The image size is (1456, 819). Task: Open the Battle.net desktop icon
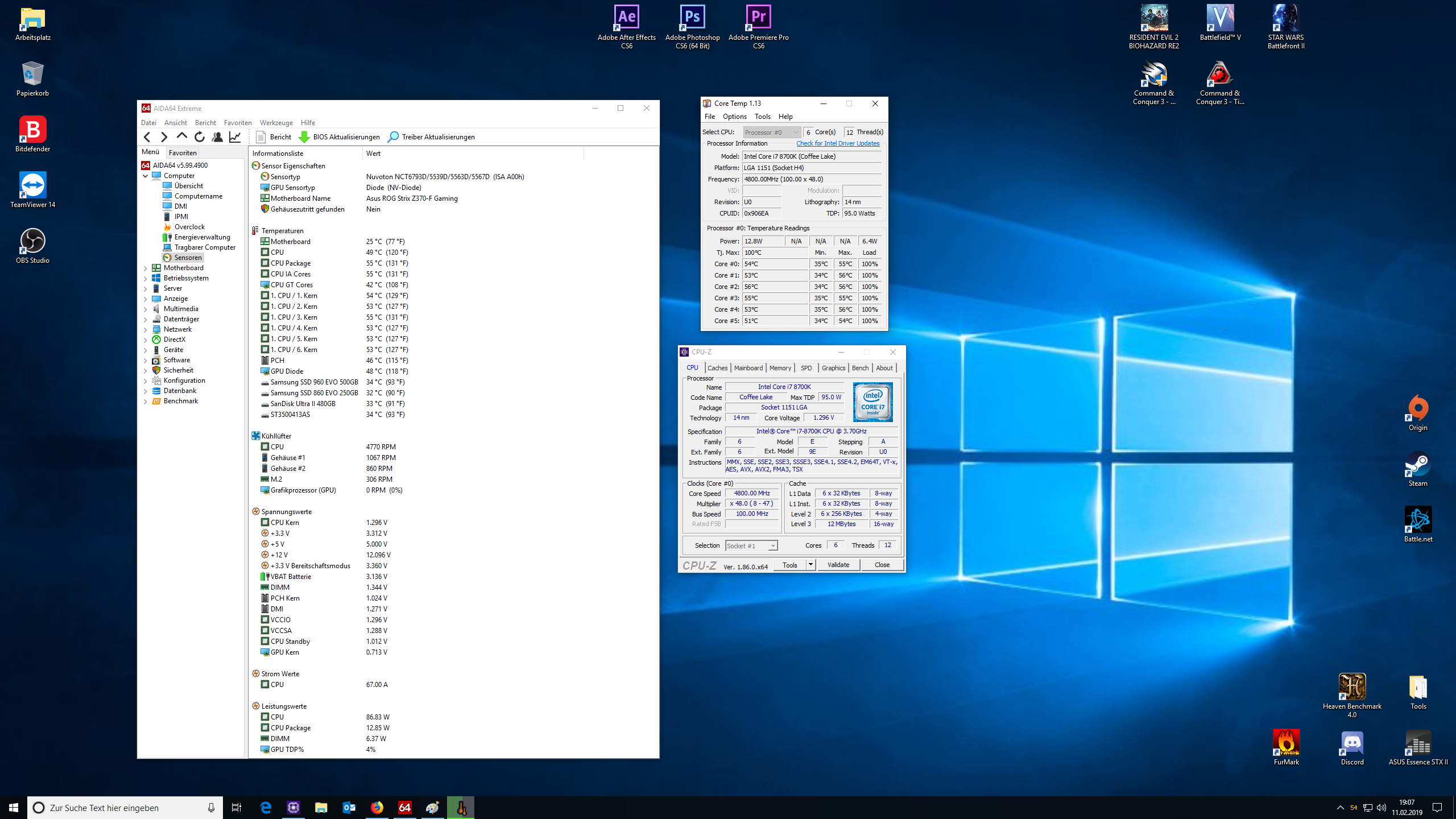1417,524
